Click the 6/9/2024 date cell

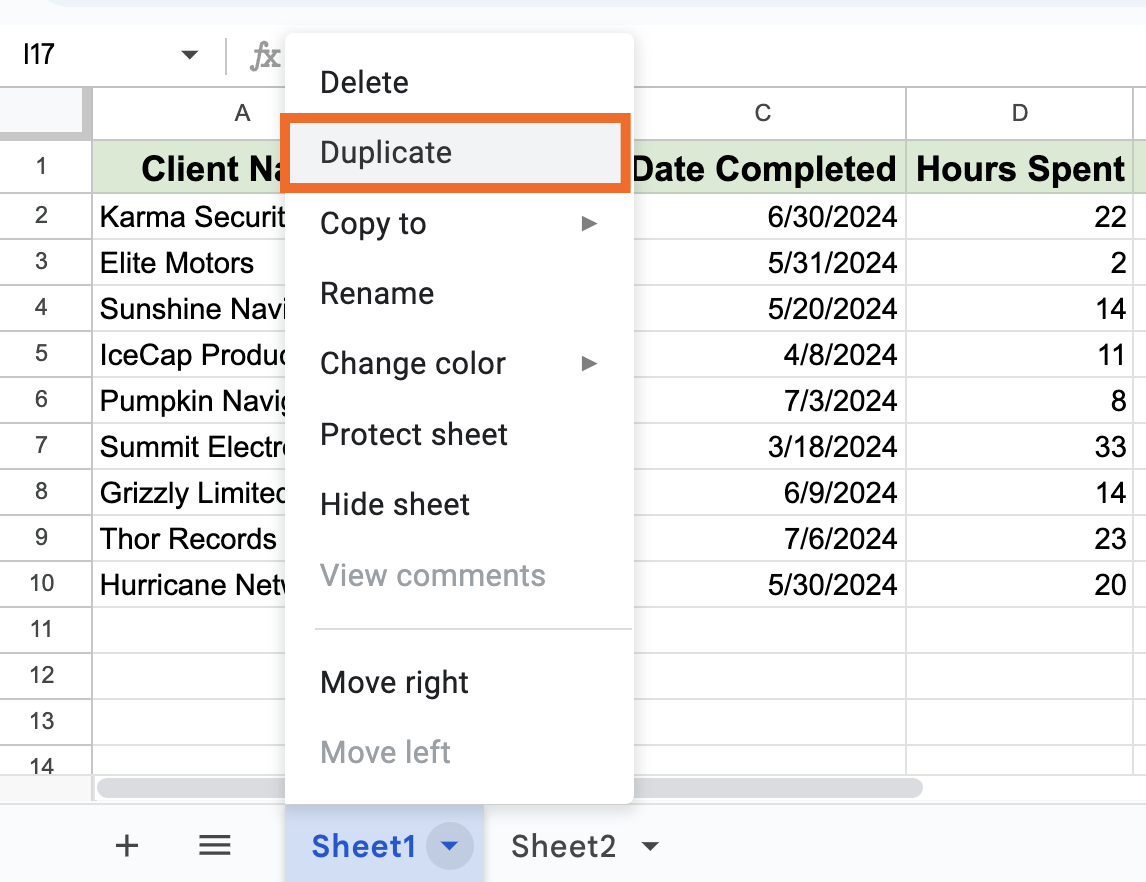click(770, 493)
